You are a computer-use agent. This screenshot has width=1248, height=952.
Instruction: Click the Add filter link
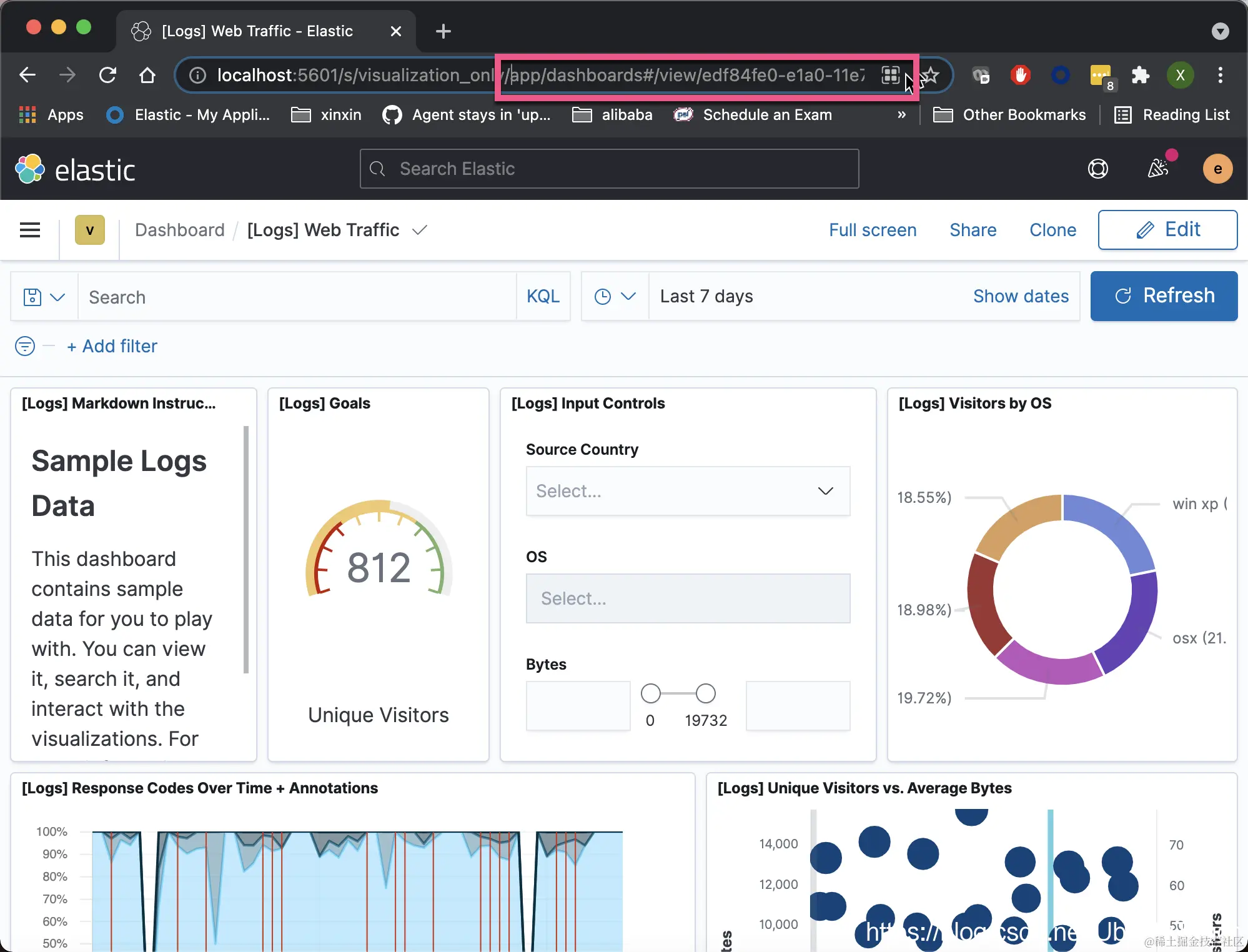pyautogui.click(x=112, y=346)
